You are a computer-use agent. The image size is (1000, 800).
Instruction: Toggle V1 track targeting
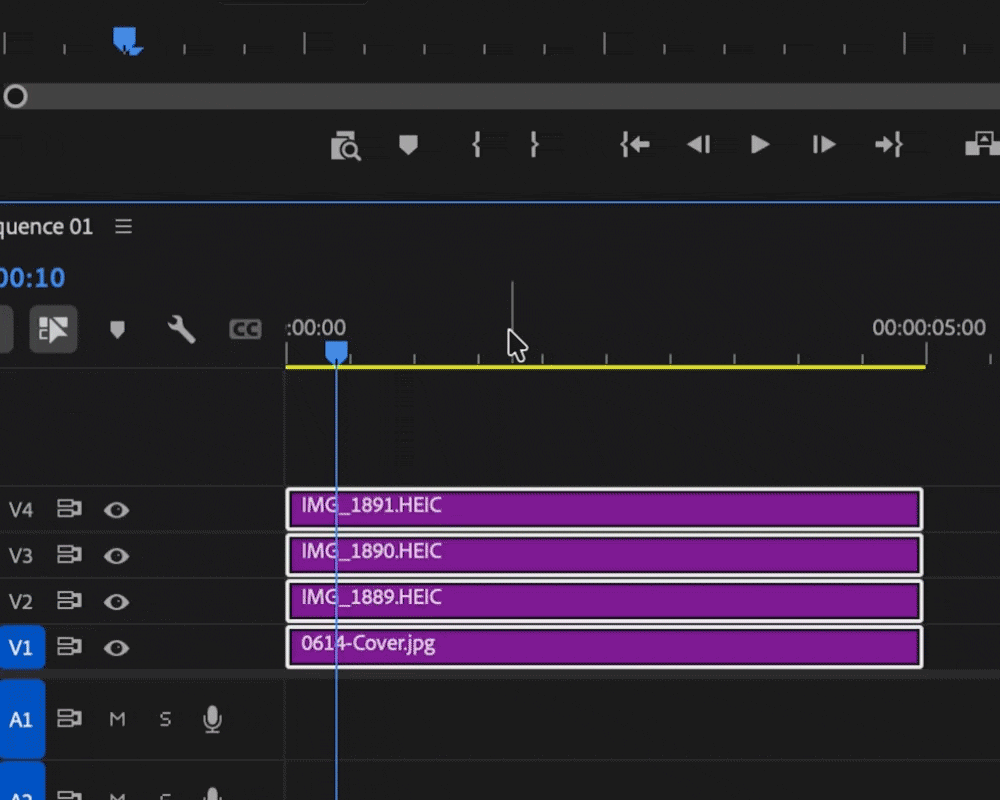click(22, 648)
